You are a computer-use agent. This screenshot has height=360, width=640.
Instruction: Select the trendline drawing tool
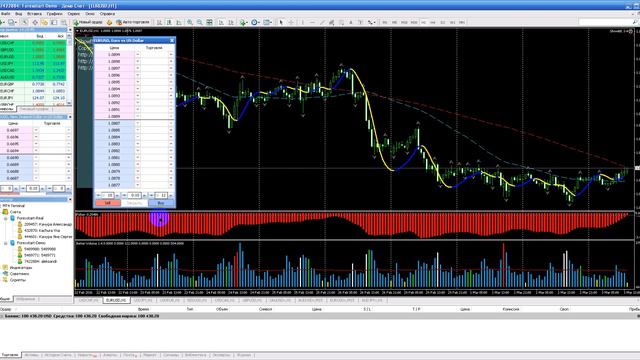coord(322,22)
